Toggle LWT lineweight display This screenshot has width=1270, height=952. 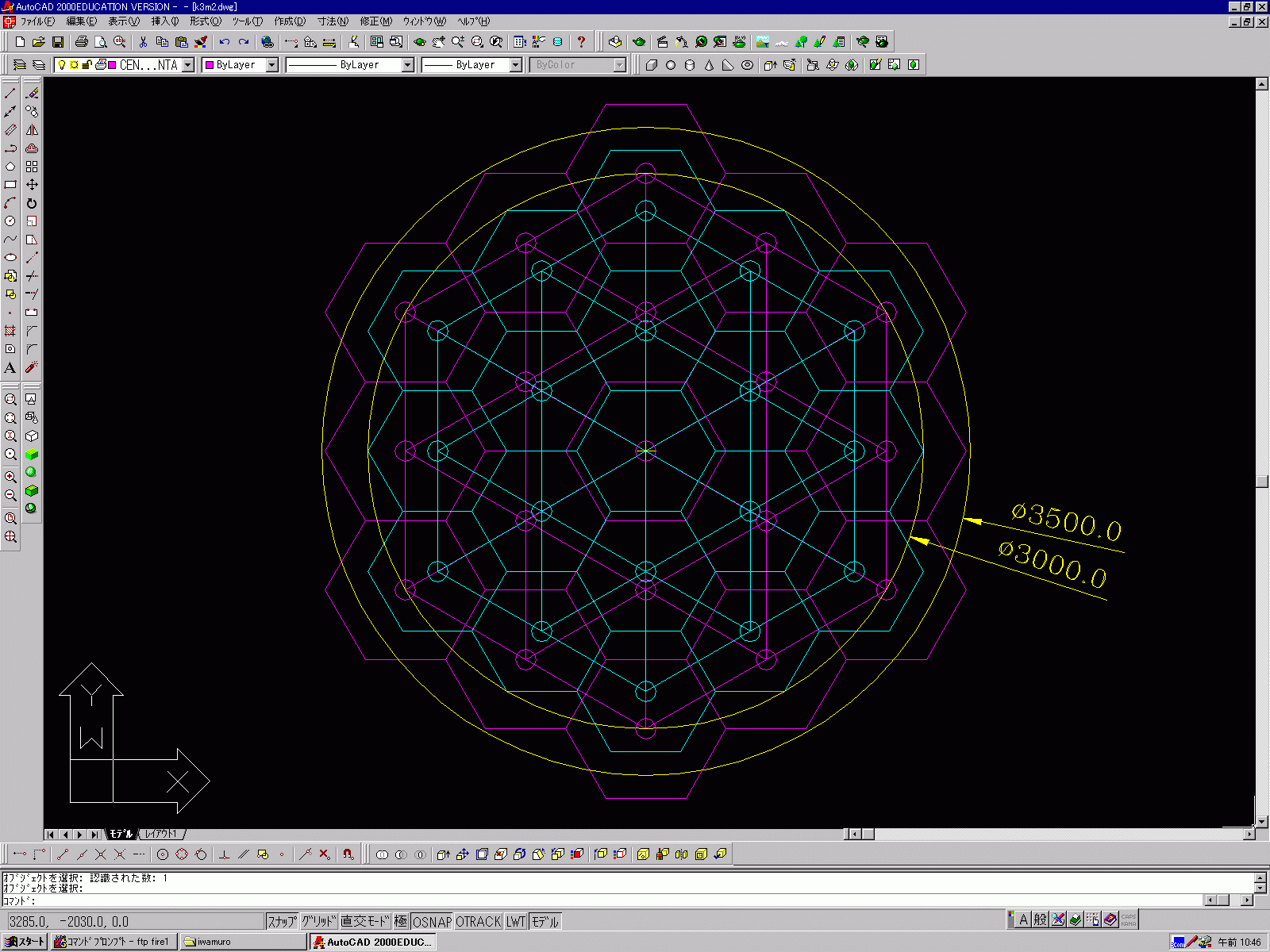(x=516, y=921)
